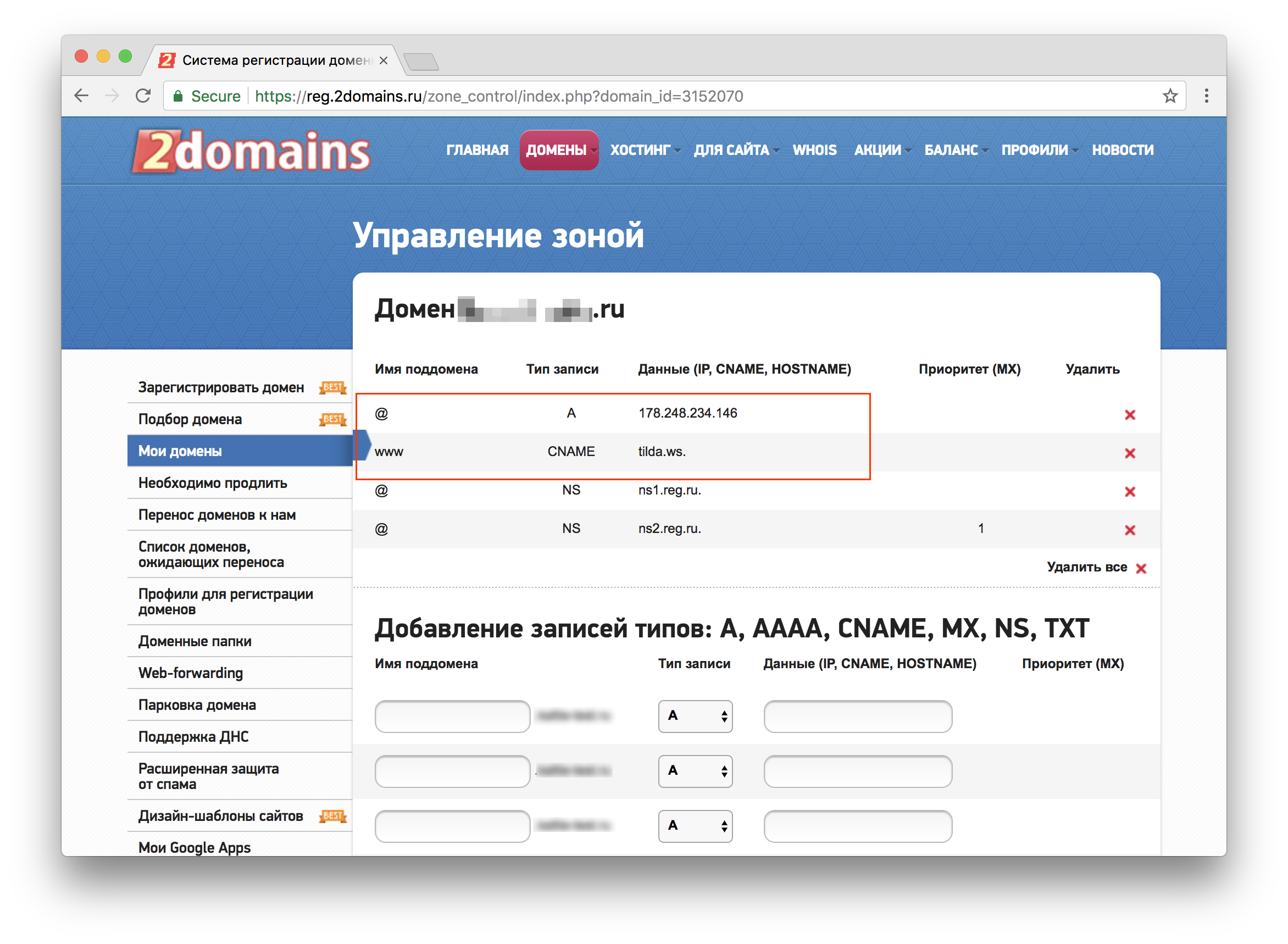This screenshot has height=944, width=1288.
Task: Click the 2domains logo
Action: pyautogui.click(x=252, y=152)
